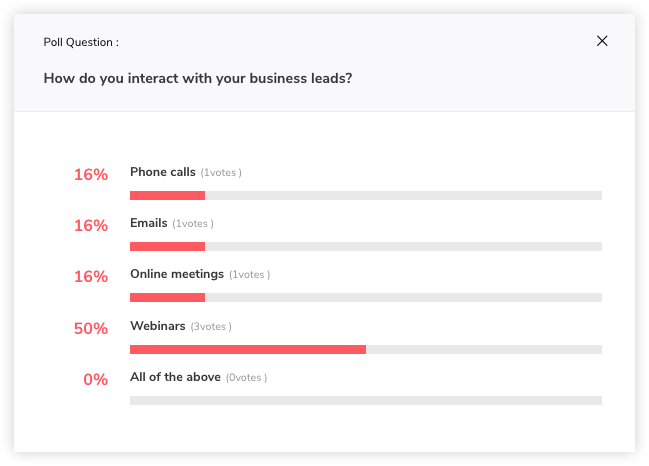Click the 16% next to Phone calls

90,175
